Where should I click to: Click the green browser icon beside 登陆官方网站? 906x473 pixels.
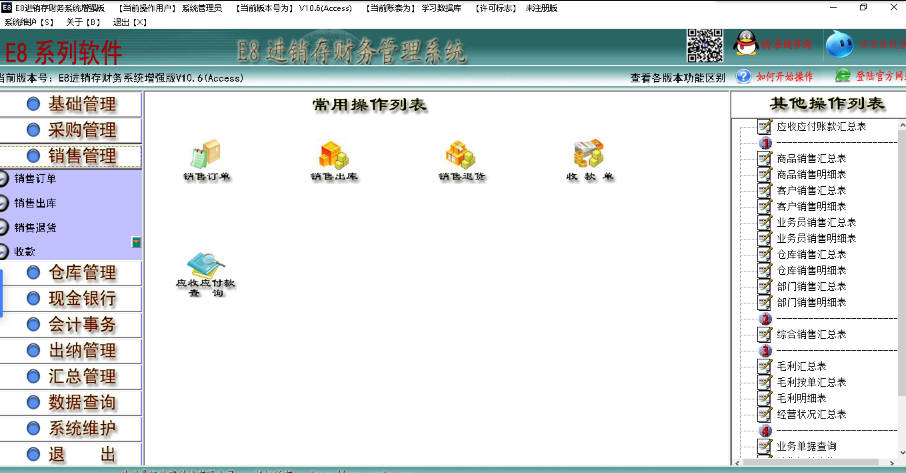click(x=844, y=76)
